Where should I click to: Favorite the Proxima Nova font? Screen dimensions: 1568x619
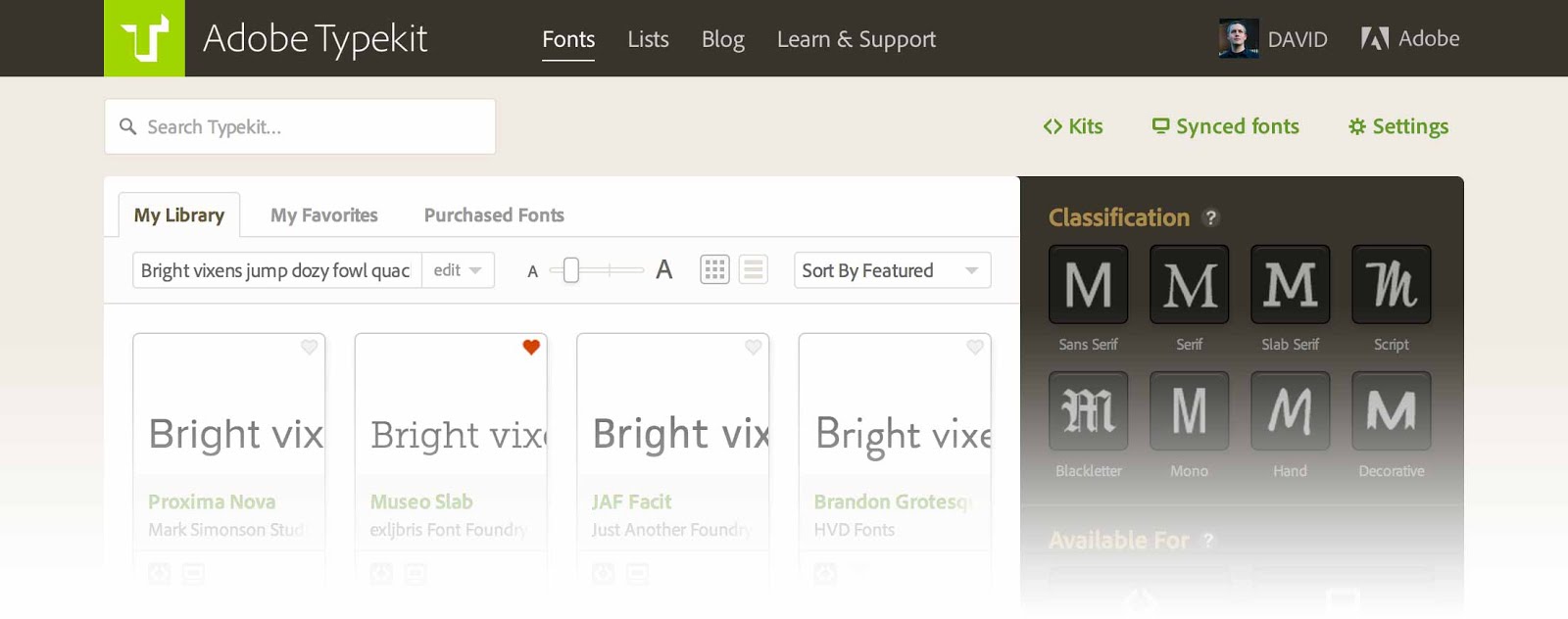(309, 347)
